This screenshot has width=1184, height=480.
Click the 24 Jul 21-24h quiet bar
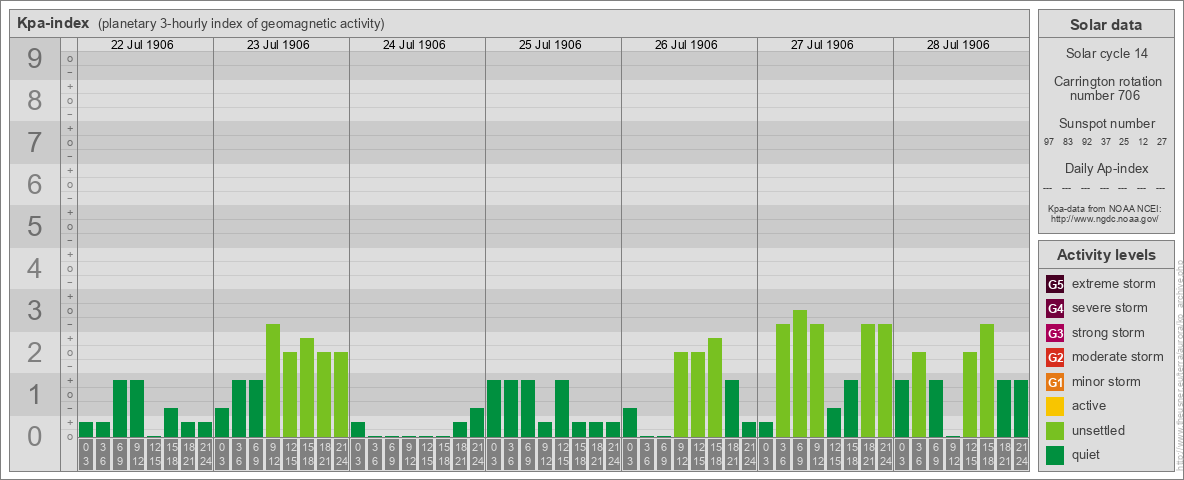(x=476, y=422)
